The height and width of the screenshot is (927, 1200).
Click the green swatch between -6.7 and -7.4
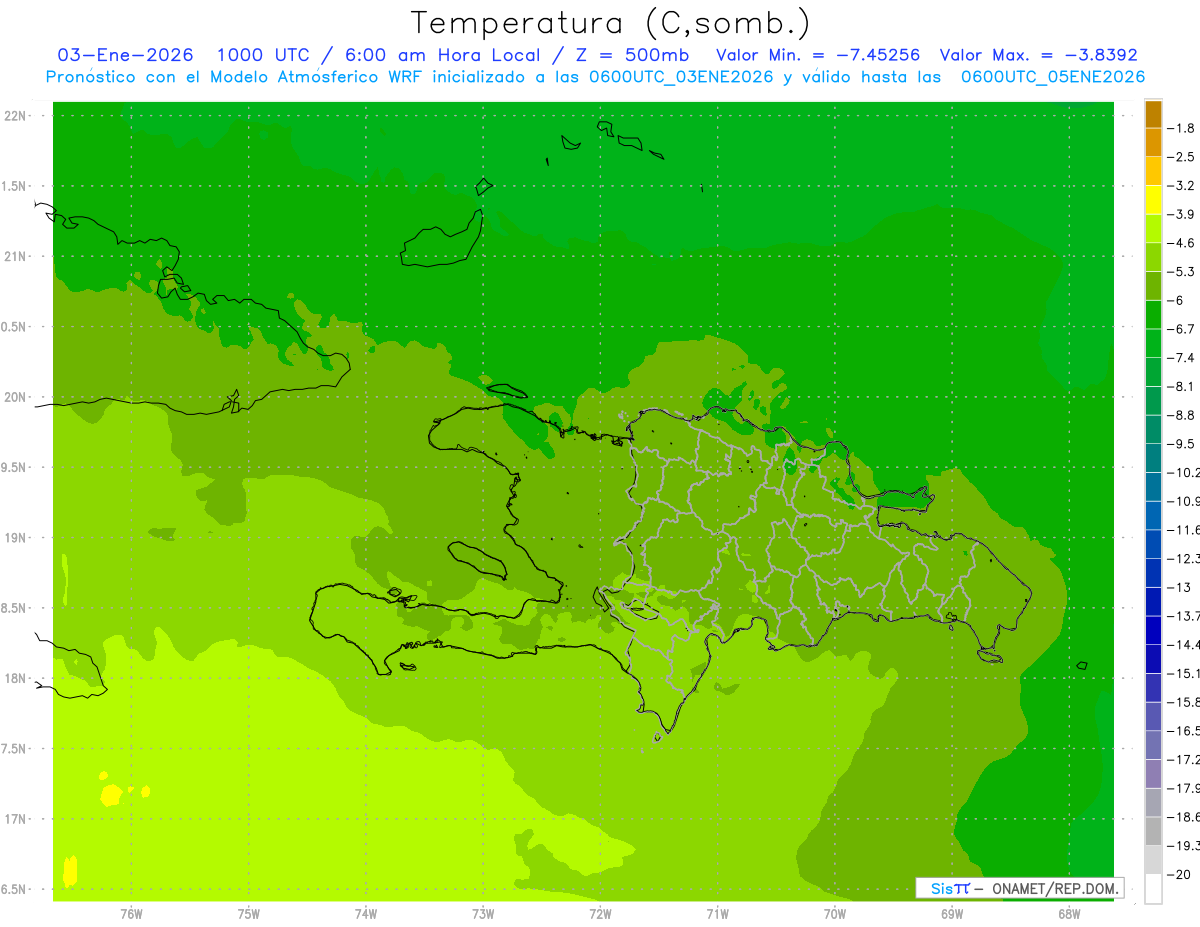click(1153, 344)
